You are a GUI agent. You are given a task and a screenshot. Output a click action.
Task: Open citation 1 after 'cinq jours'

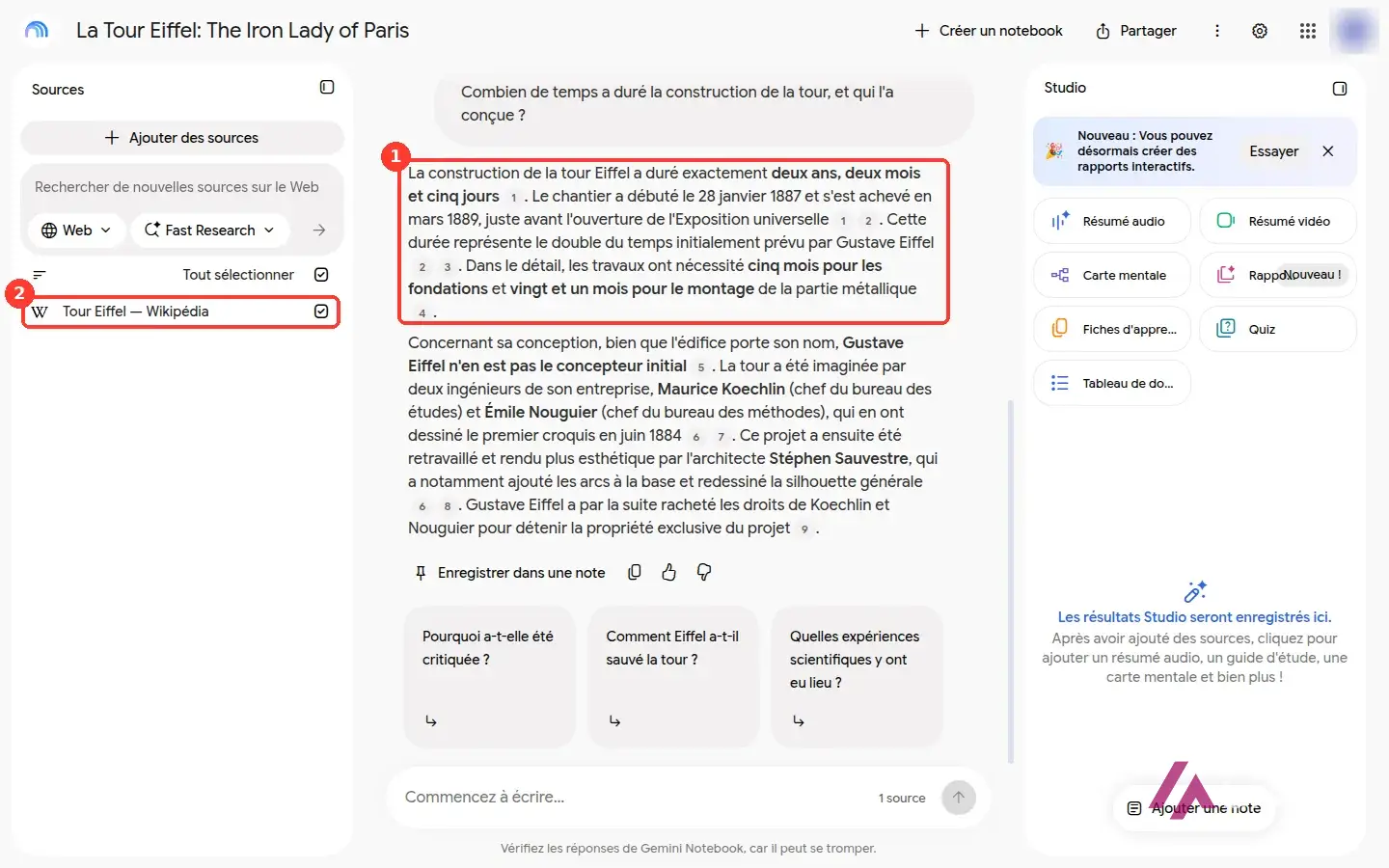pyautogui.click(x=513, y=198)
